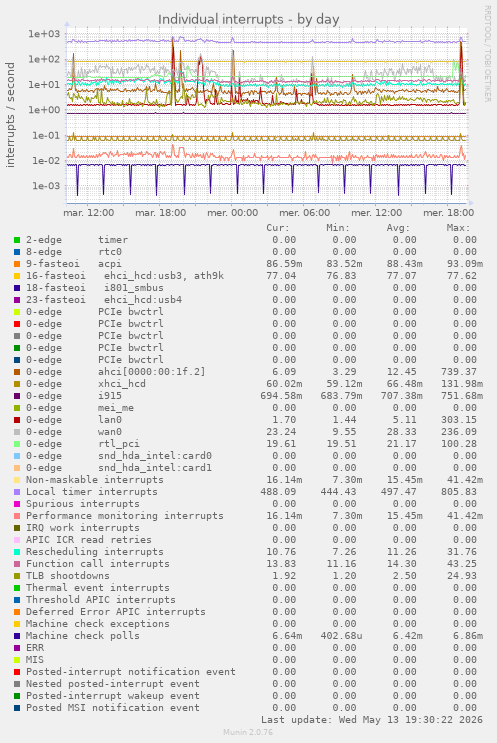
Task: Click the gray wan0 legend swatch
Action: coord(17,432)
